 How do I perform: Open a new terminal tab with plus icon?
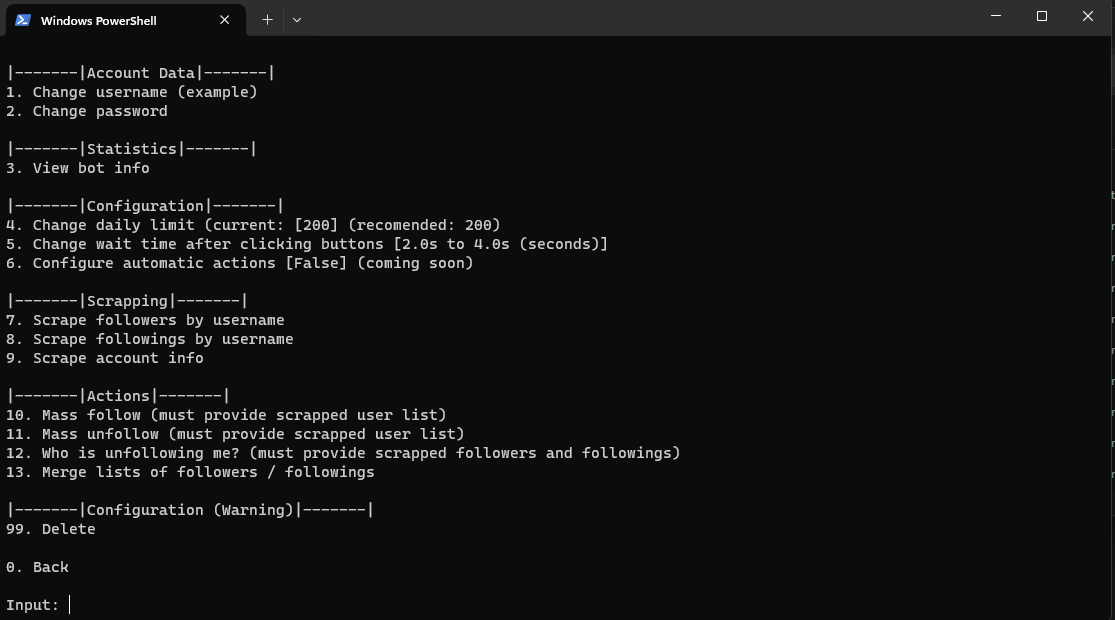(x=267, y=20)
